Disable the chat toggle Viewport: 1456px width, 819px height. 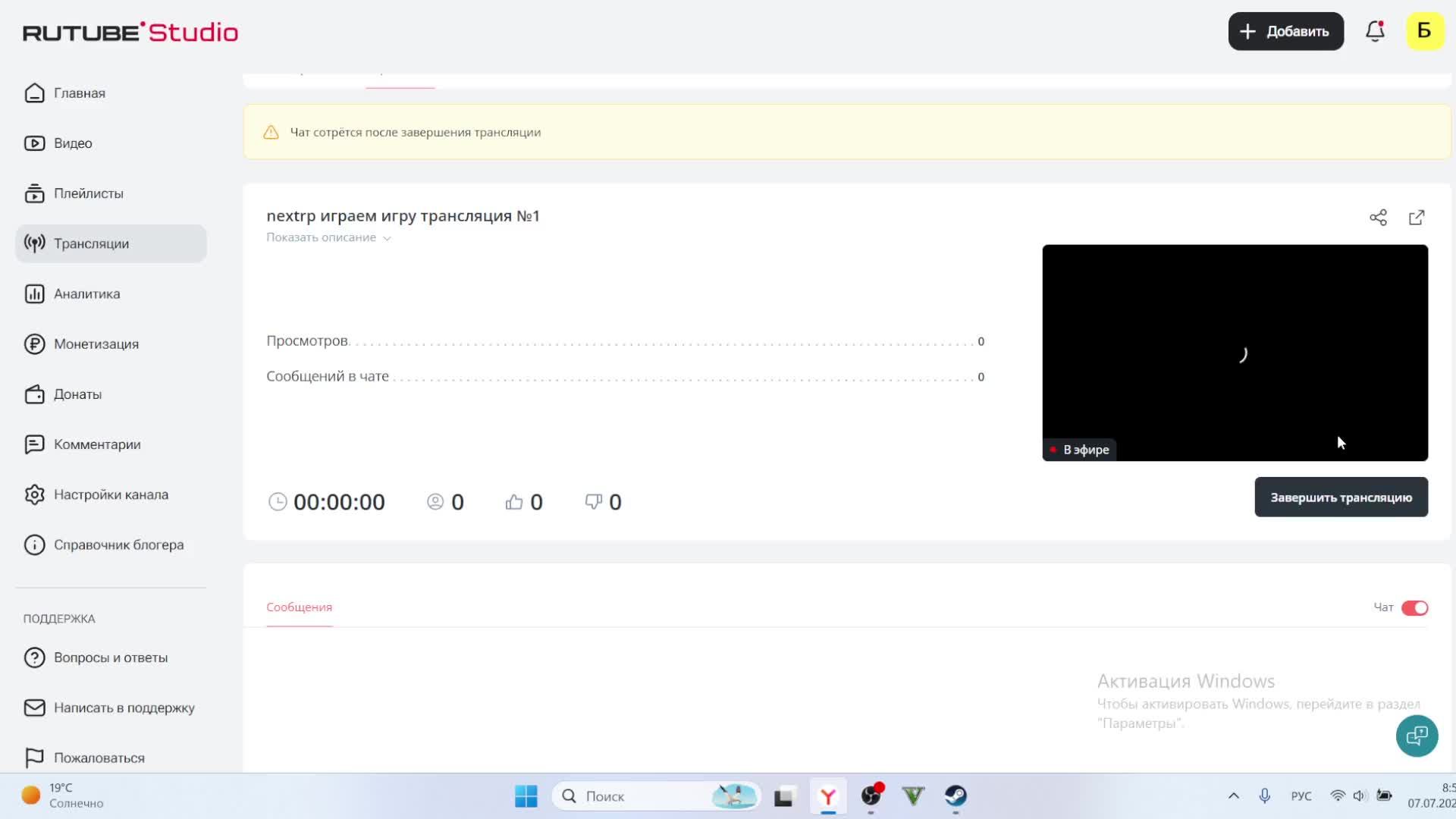1414,607
